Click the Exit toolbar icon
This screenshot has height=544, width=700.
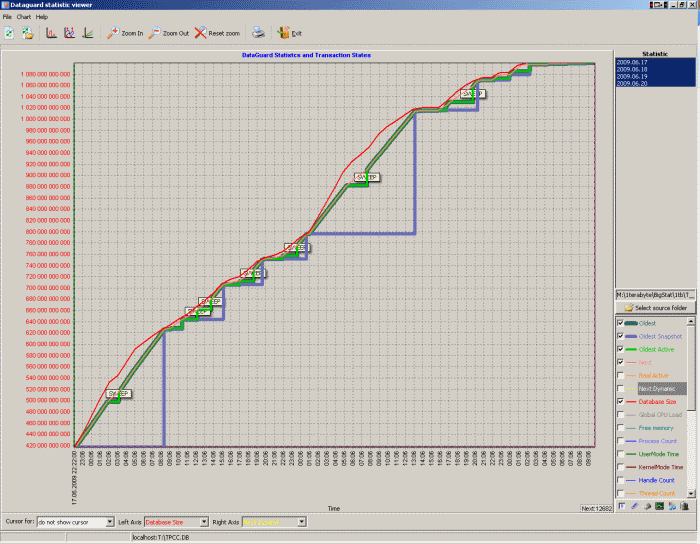[x=289, y=33]
